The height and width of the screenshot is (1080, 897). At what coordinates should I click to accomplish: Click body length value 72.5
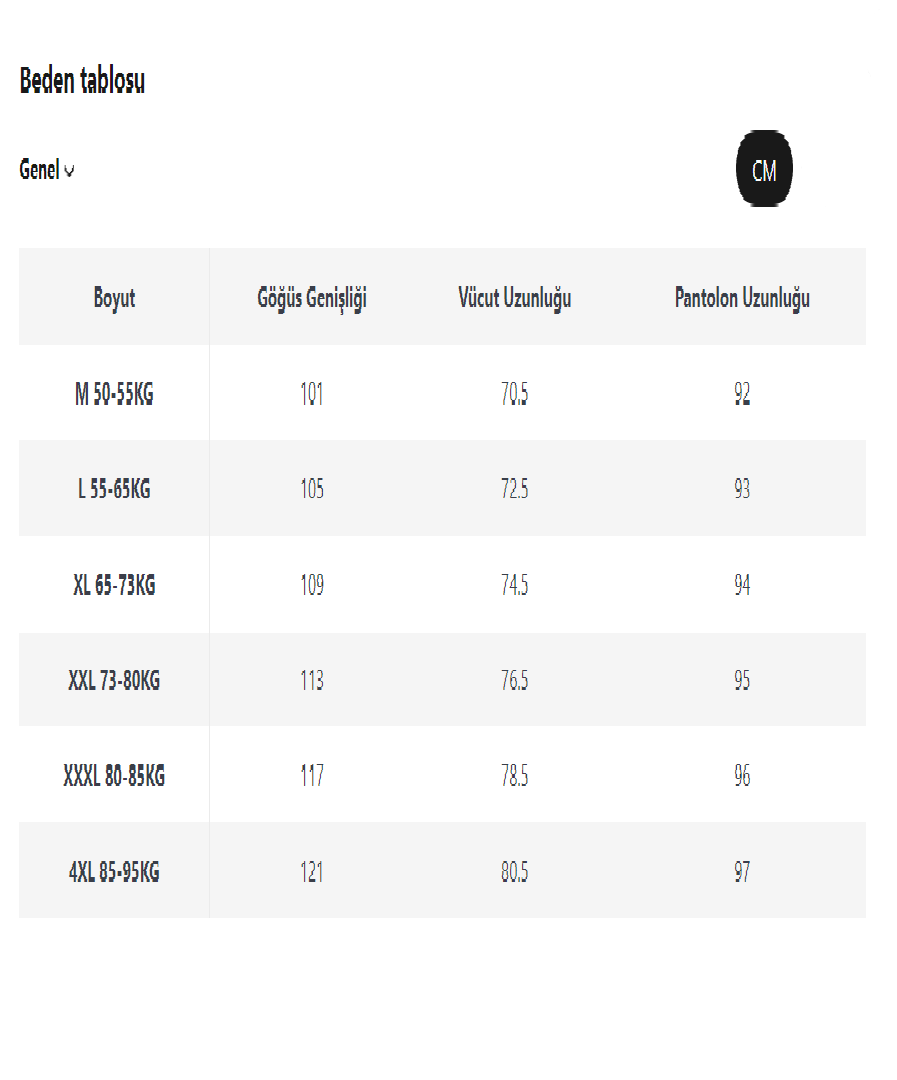[x=515, y=490]
